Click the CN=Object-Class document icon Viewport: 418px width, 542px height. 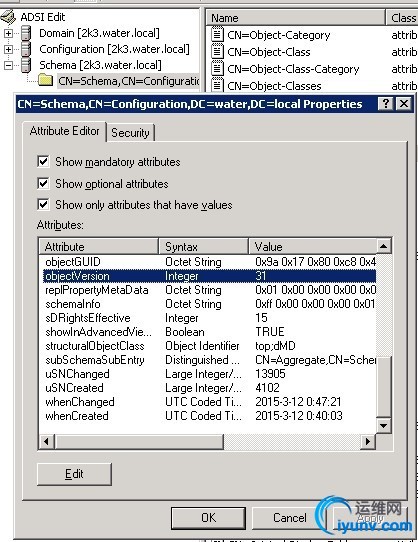pyautogui.click(x=217, y=52)
